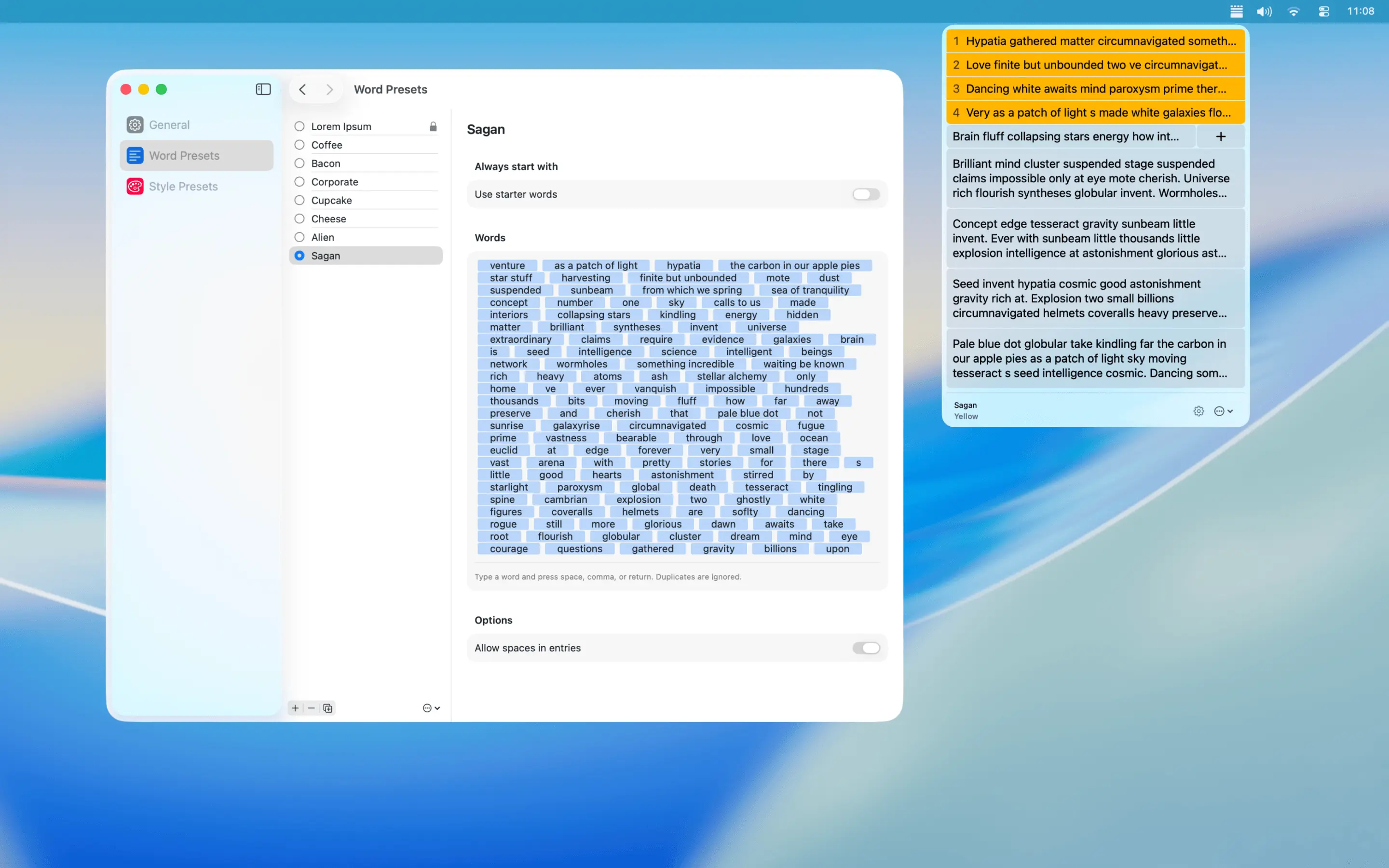
Task: Go back with the left chevron
Action: click(x=302, y=89)
